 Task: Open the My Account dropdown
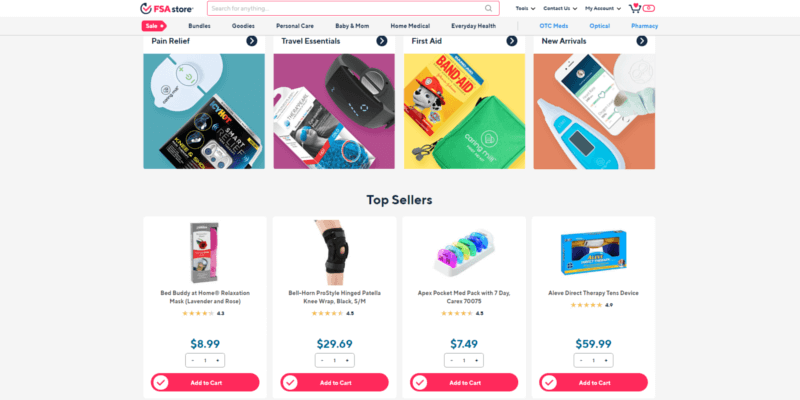coord(603,8)
